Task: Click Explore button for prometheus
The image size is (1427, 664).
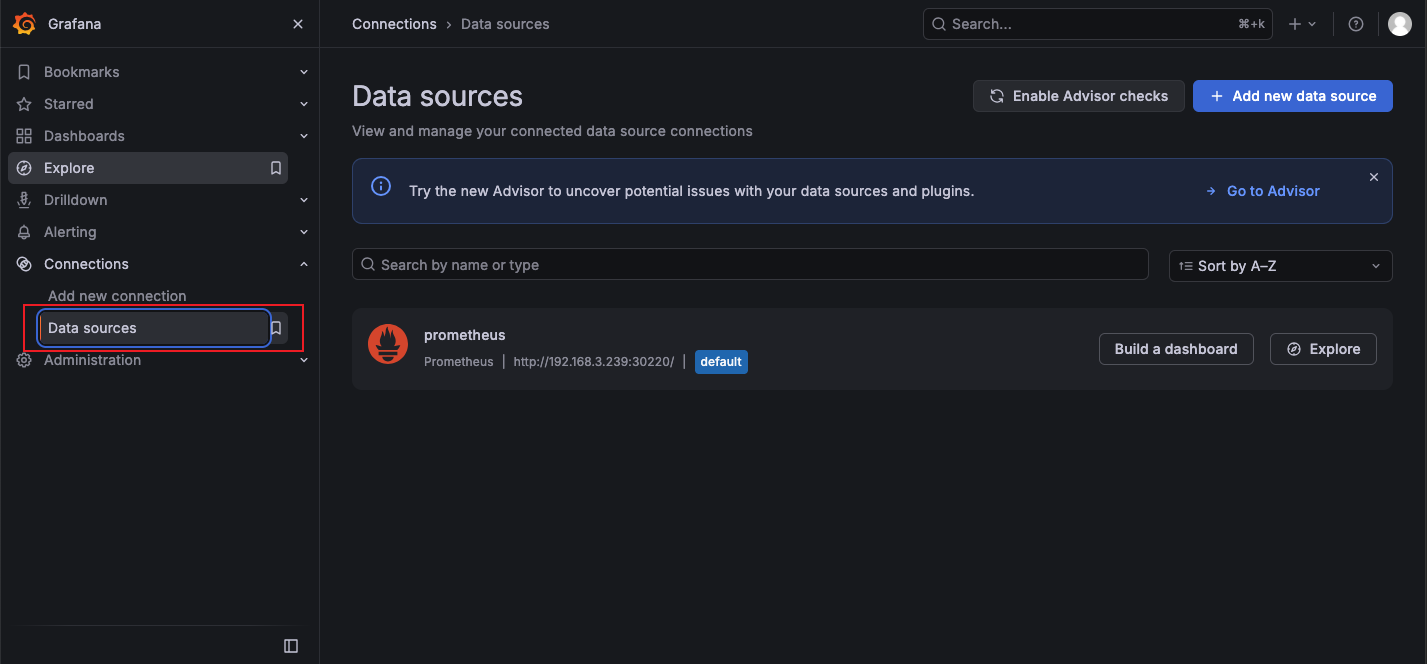Action: click(x=1323, y=349)
